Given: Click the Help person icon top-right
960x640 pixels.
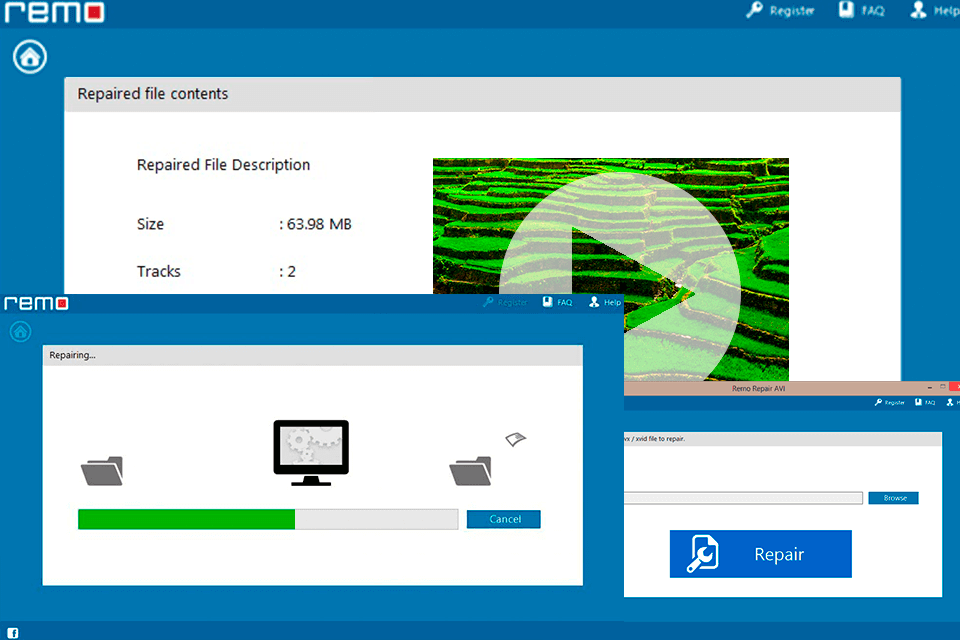Looking at the screenshot, I should 918,10.
